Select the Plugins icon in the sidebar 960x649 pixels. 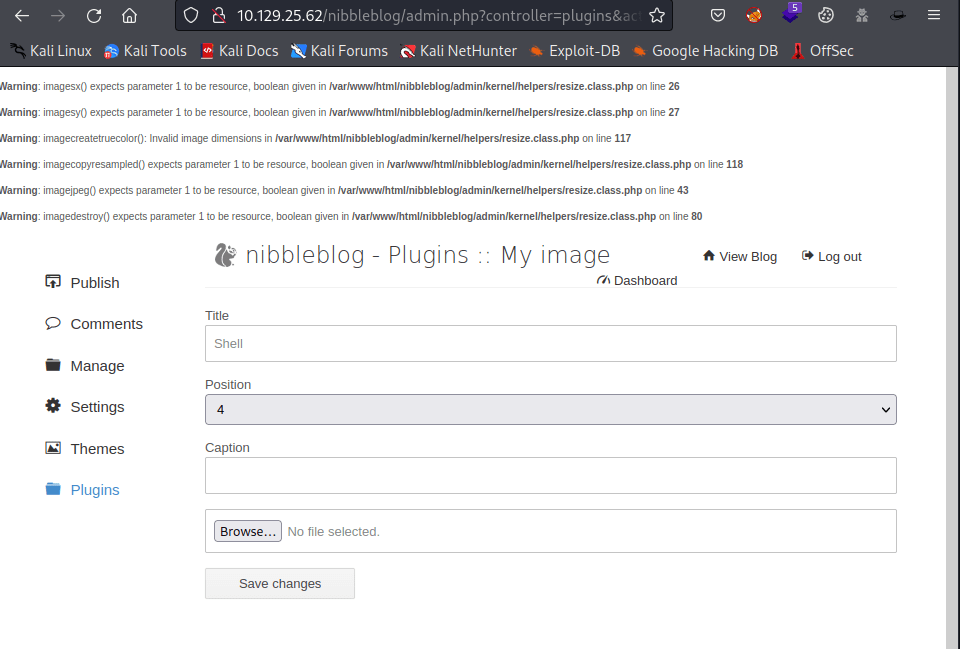point(53,489)
